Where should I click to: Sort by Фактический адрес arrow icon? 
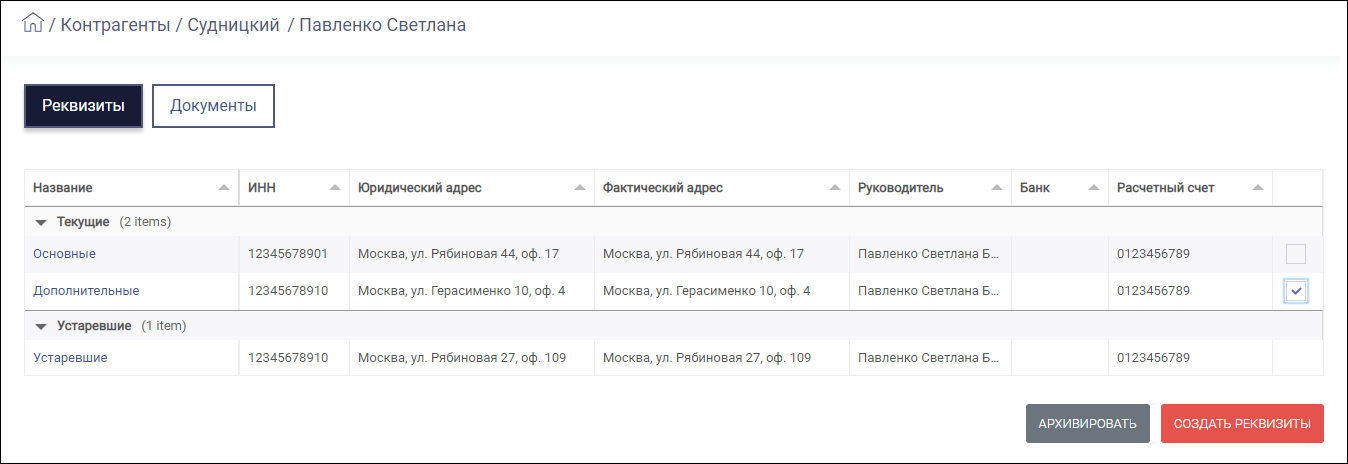[x=835, y=188]
